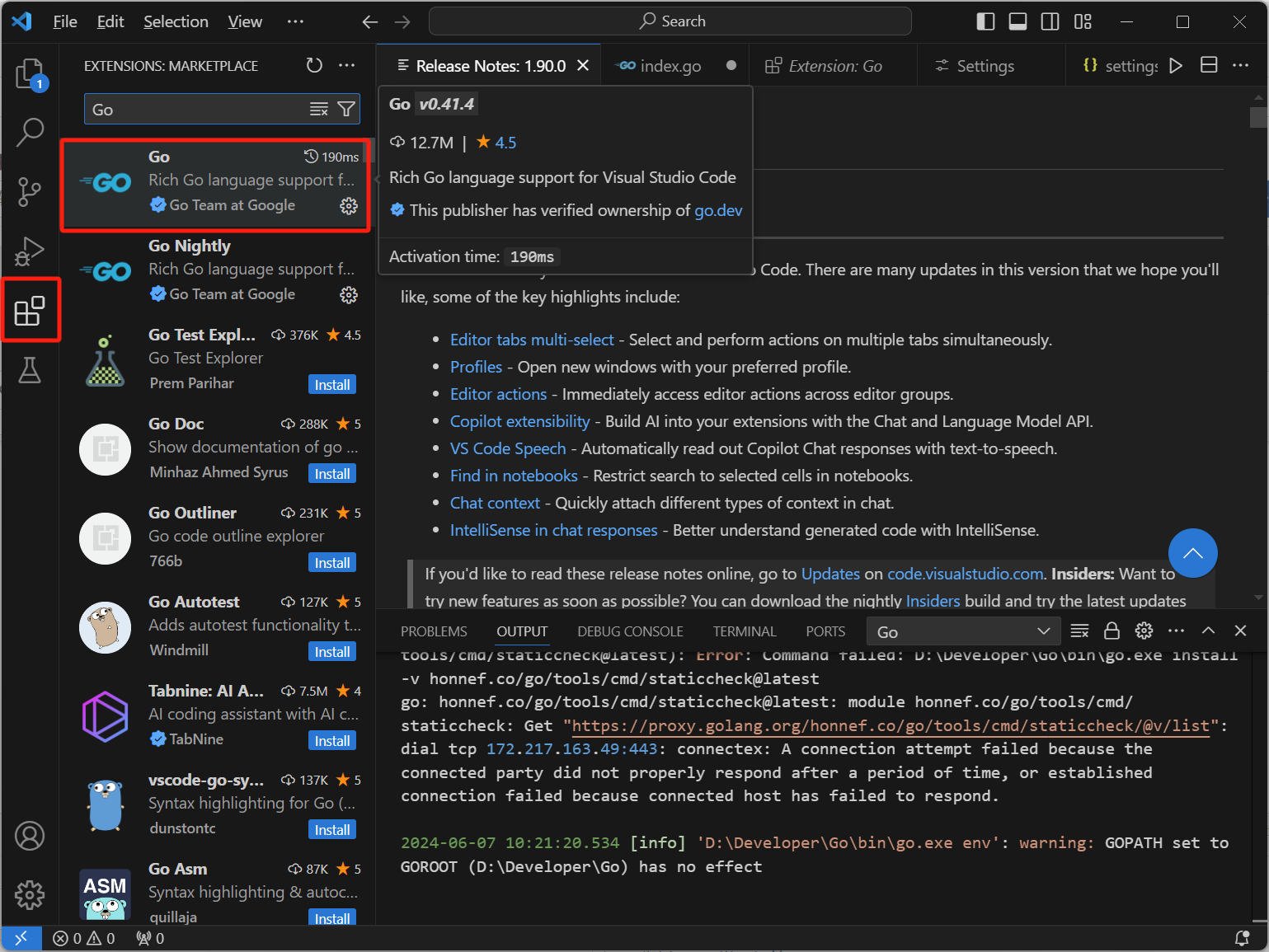This screenshot has height=952, width=1269.
Task: Open the Search view in activity bar
Action: click(x=30, y=132)
